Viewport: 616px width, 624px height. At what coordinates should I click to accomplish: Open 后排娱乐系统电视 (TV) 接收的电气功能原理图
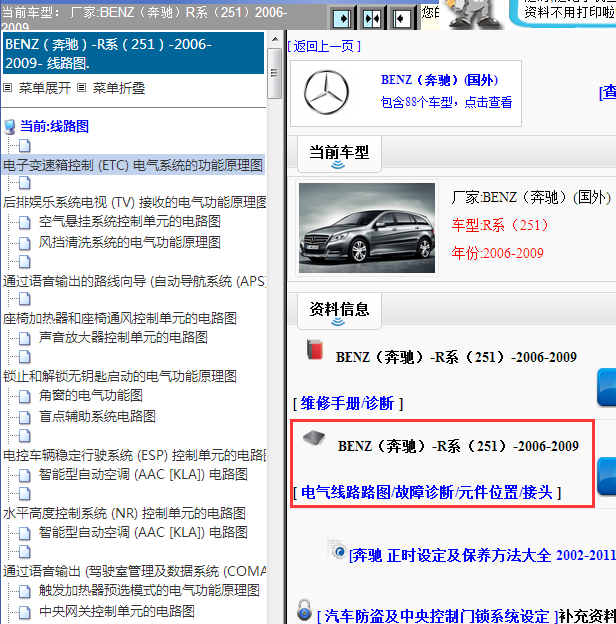pos(135,202)
